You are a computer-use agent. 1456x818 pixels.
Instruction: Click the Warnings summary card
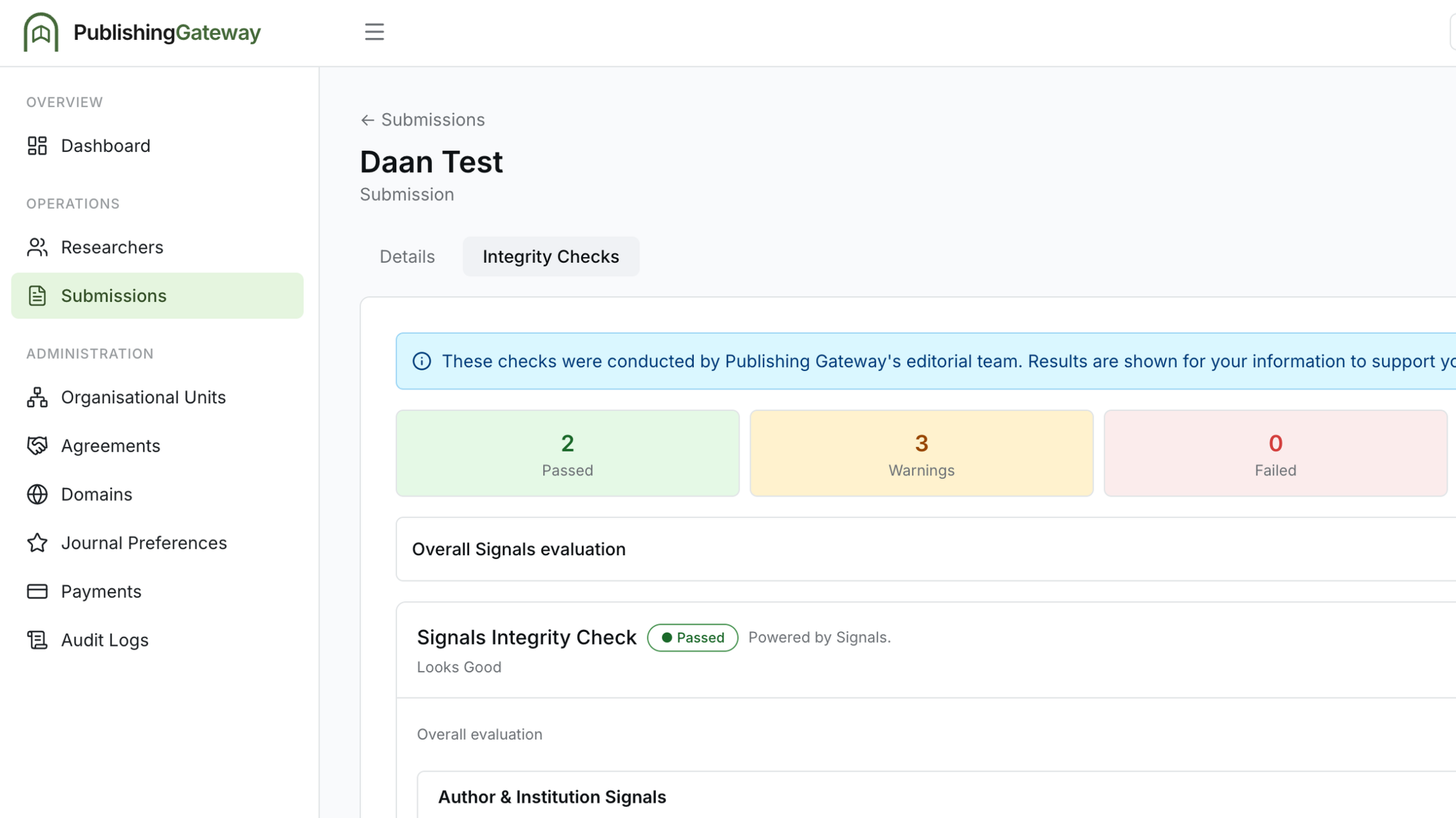coord(921,453)
